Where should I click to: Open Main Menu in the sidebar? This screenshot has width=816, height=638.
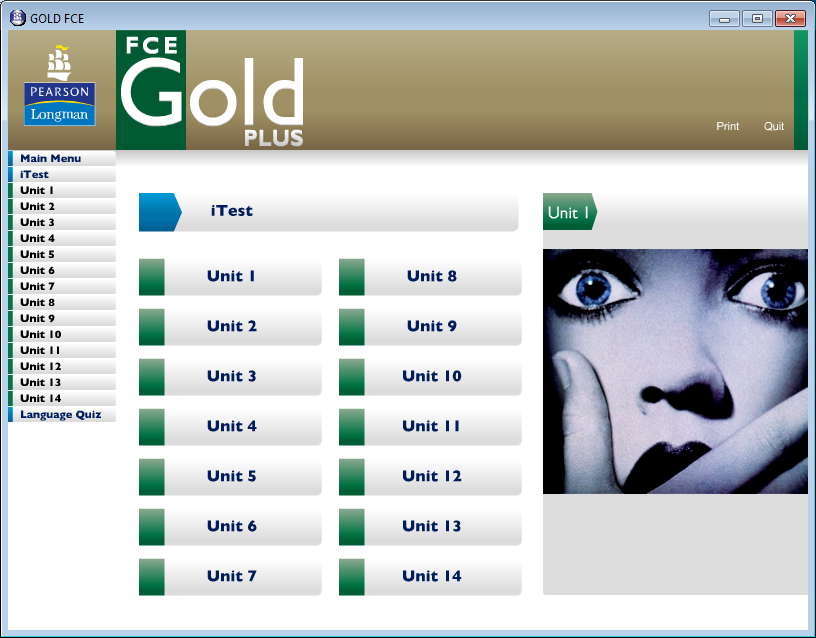[50, 158]
